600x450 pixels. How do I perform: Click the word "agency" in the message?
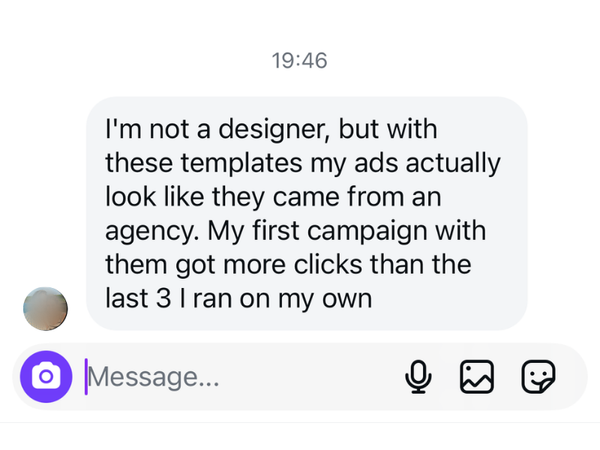click(x=150, y=230)
